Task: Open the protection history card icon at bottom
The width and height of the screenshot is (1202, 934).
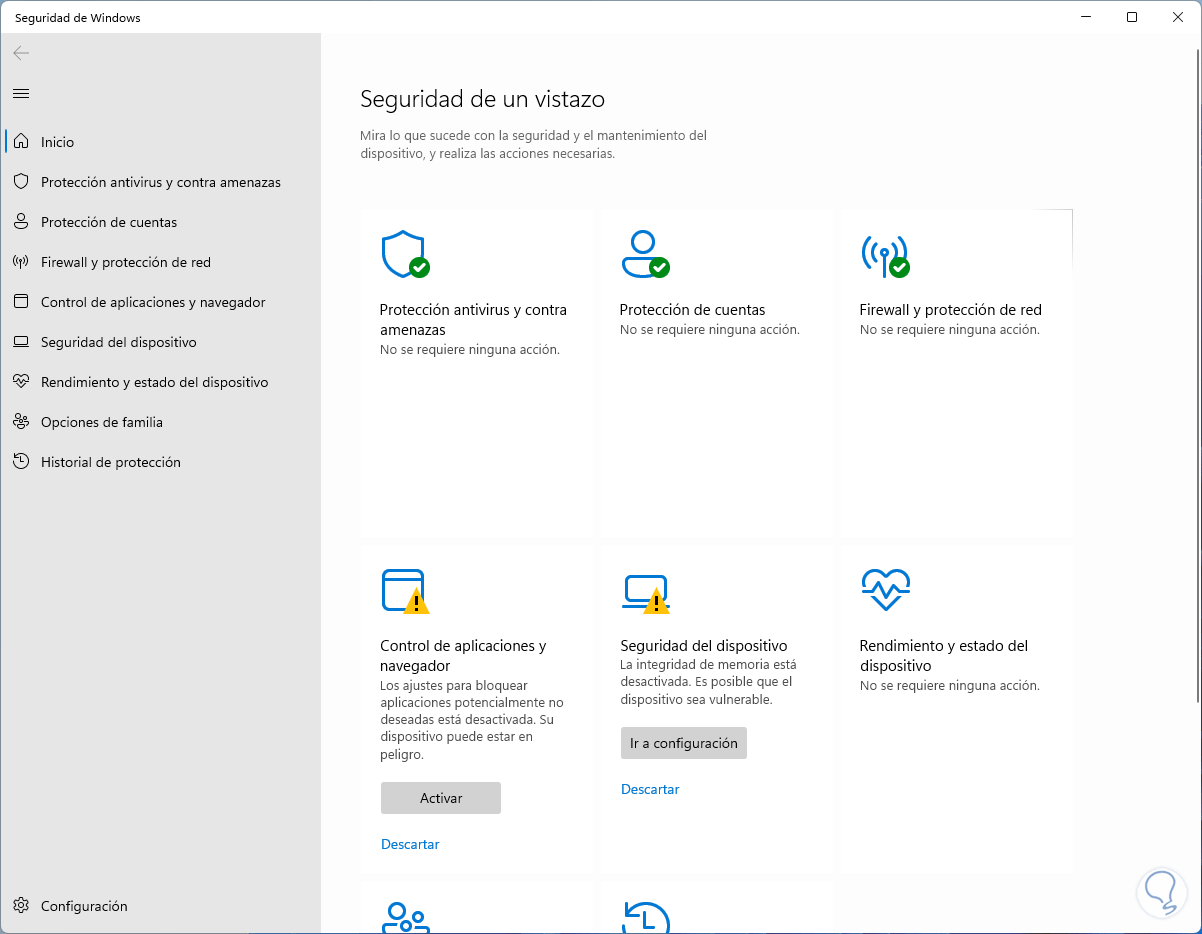Action: (645, 917)
